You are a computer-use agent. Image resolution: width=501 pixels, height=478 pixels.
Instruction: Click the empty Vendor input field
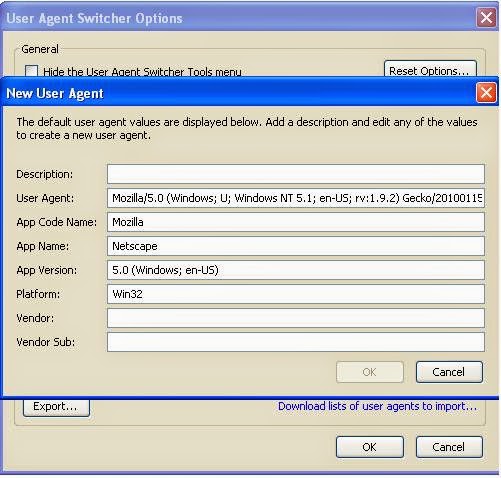296,318
